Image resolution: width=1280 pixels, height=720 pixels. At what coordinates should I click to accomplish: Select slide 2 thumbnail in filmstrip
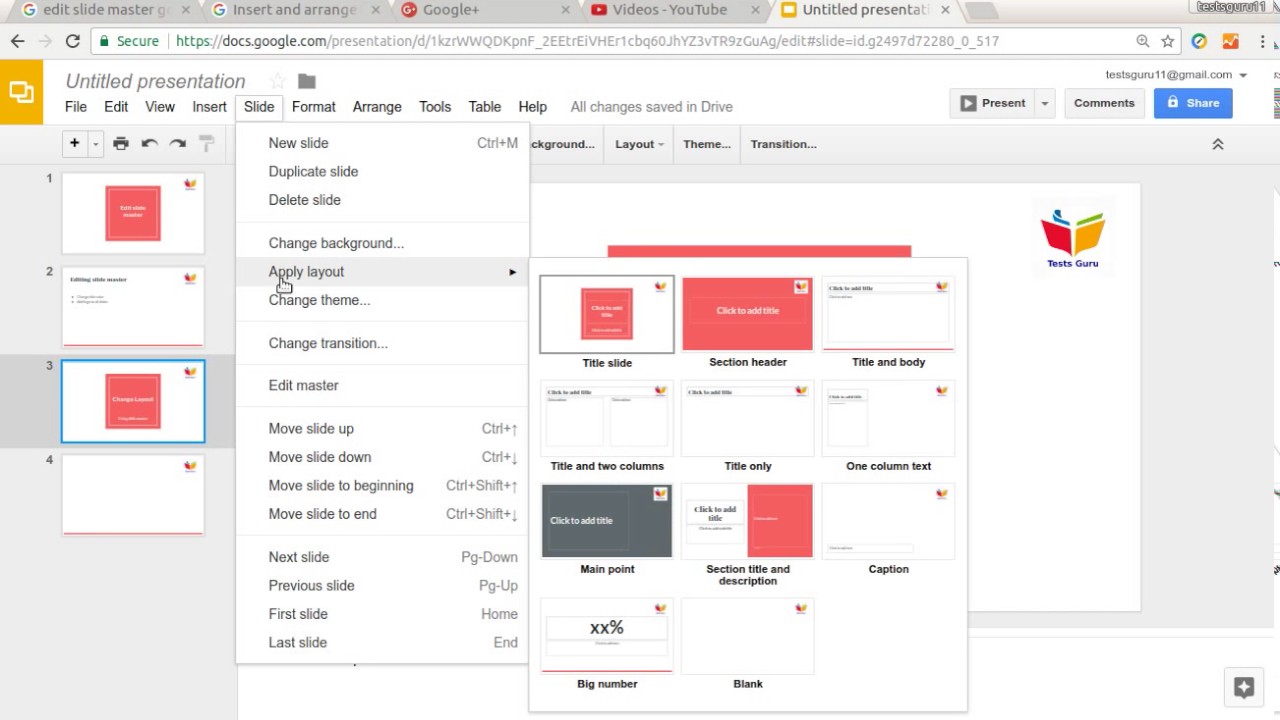[x=133, y=306]
